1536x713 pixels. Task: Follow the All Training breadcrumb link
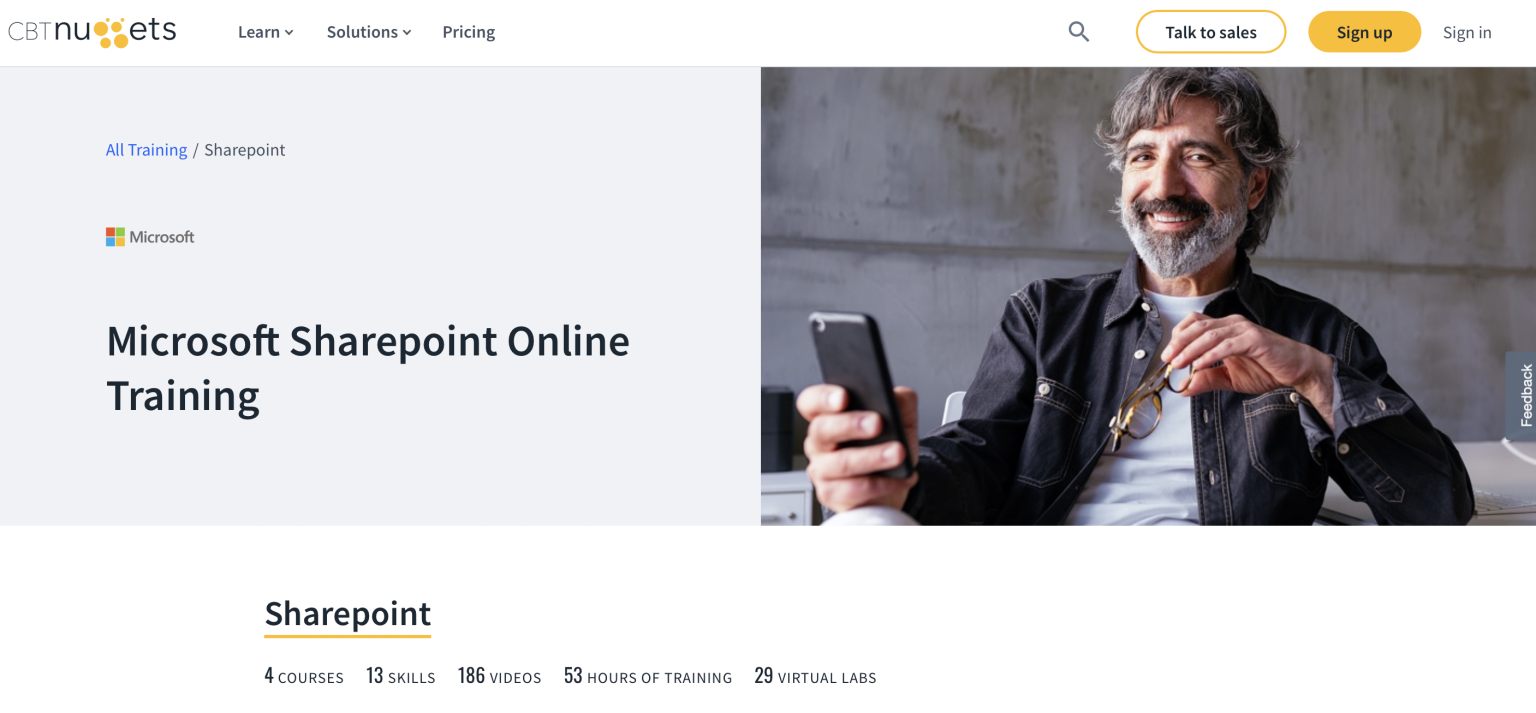tap(146, 149)
